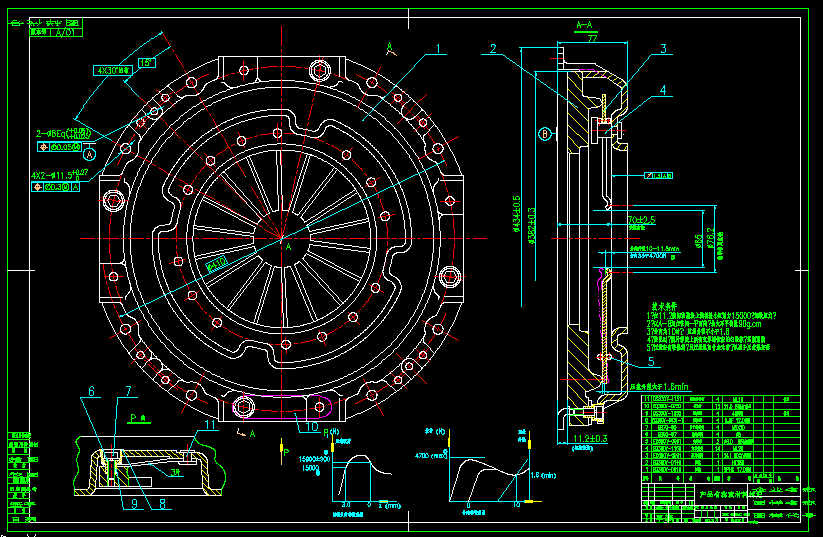Image resolution: width=823 pixels, height=537 pixels.
Task: Click part balloon number 2
Action: coord(493,47)
